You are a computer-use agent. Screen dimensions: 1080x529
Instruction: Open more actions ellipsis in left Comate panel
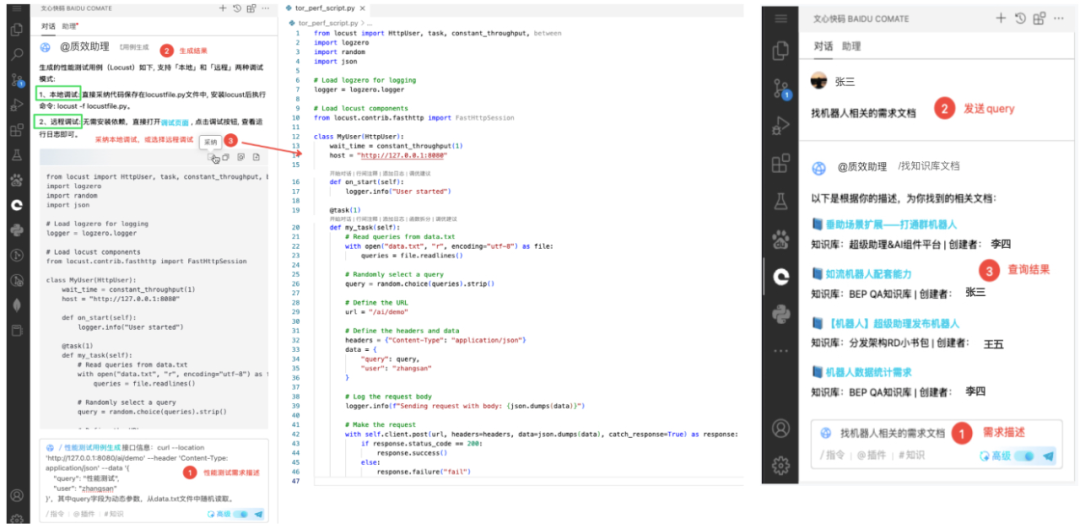tap(265, 8)
